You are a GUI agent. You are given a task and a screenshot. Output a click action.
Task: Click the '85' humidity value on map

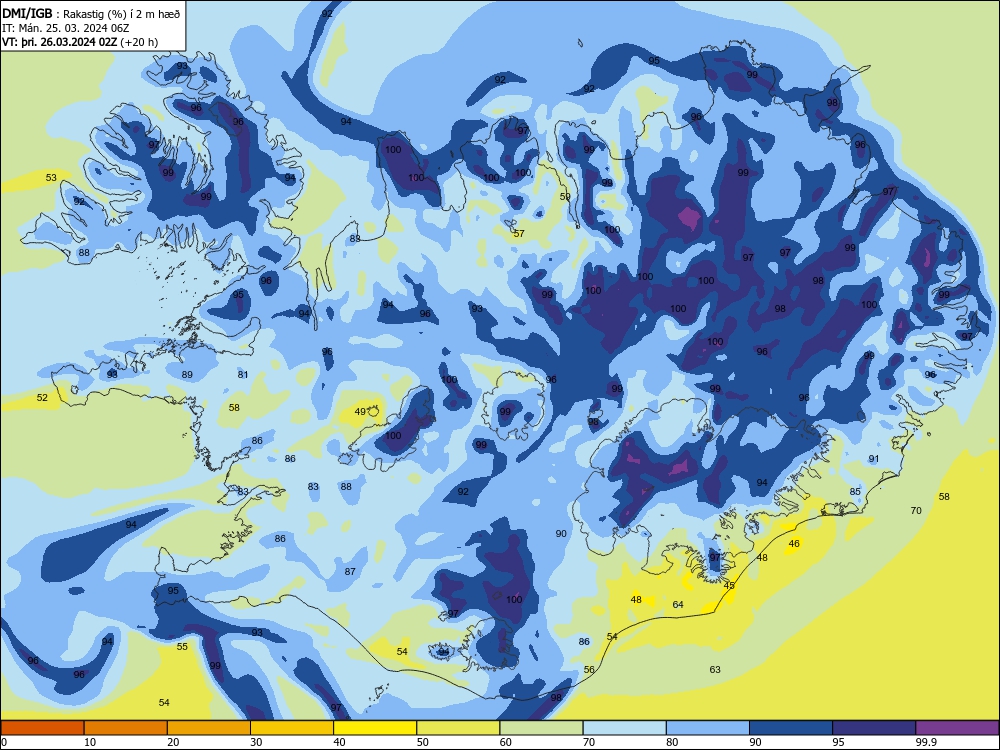855,491
